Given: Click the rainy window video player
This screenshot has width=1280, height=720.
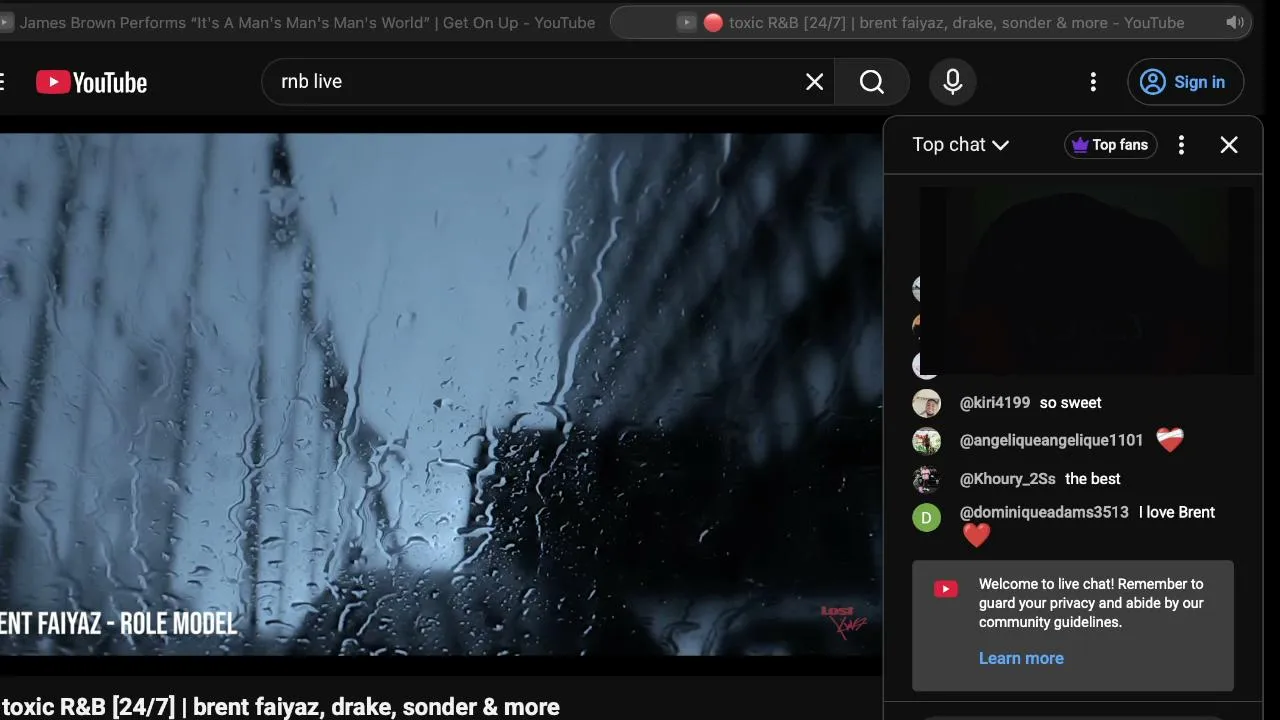Looking at the screenshot, I should click(x=441, y=395).
